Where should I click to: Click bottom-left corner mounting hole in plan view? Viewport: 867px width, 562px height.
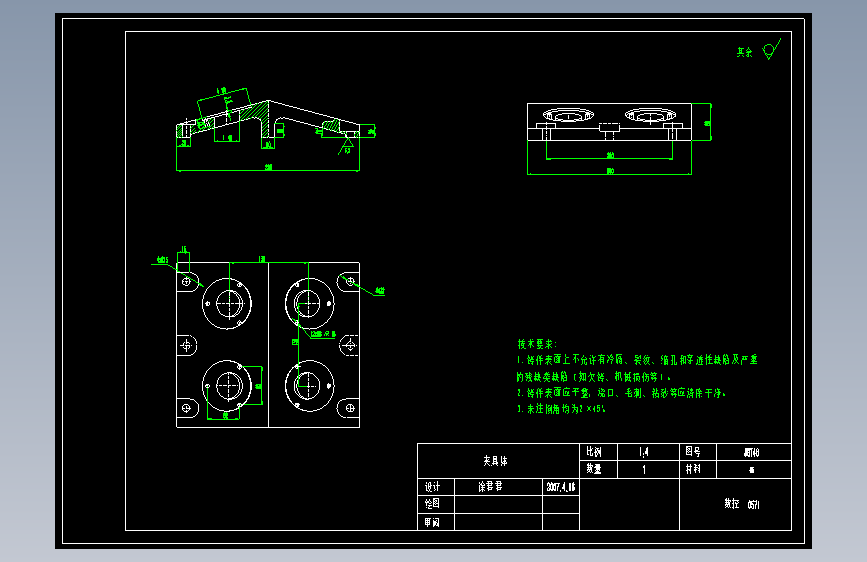pos(186,408)
